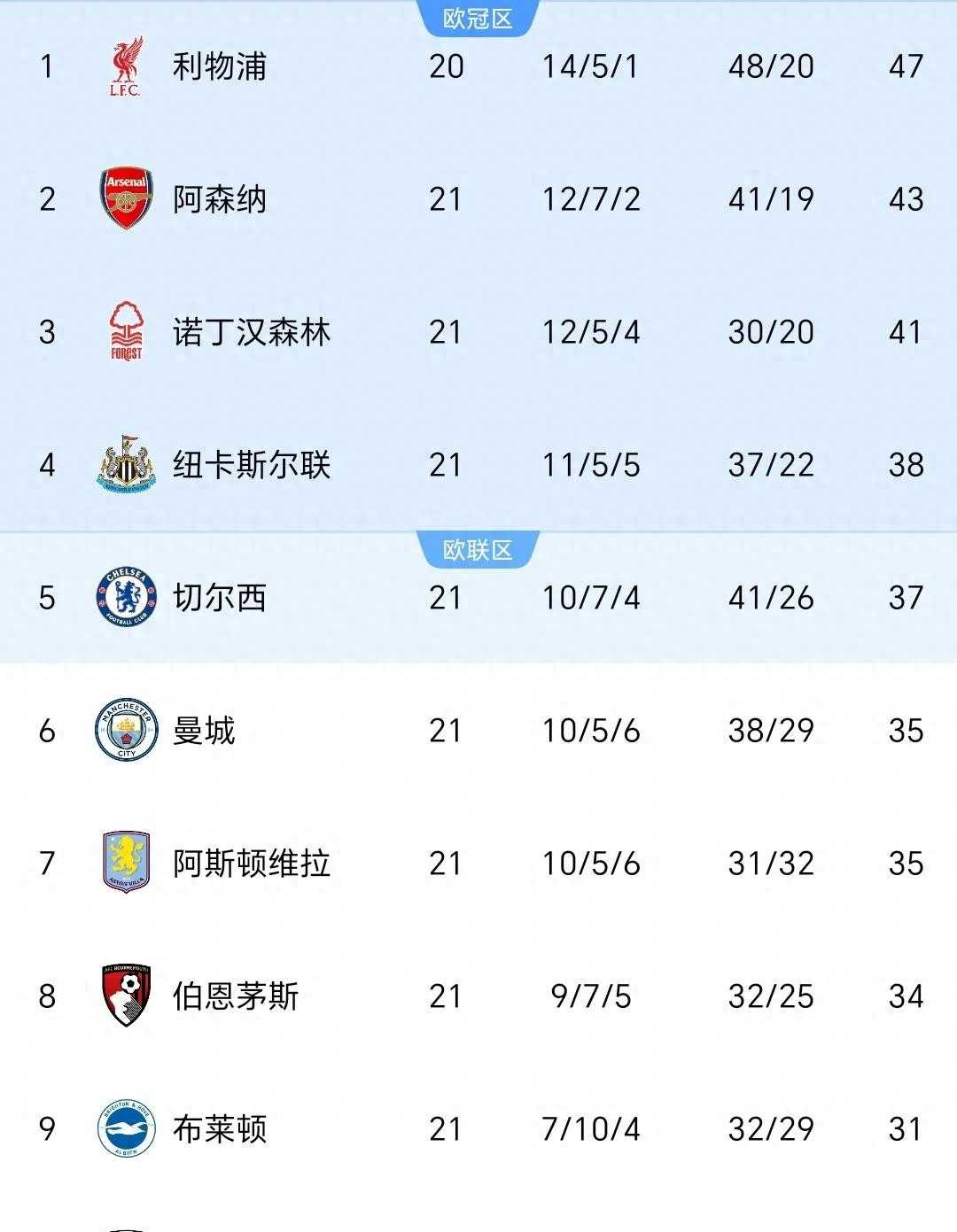This screenshot has height=1232, width=957.
Task: Select the Aston Villa shield logo
Action: pos(127,862)
